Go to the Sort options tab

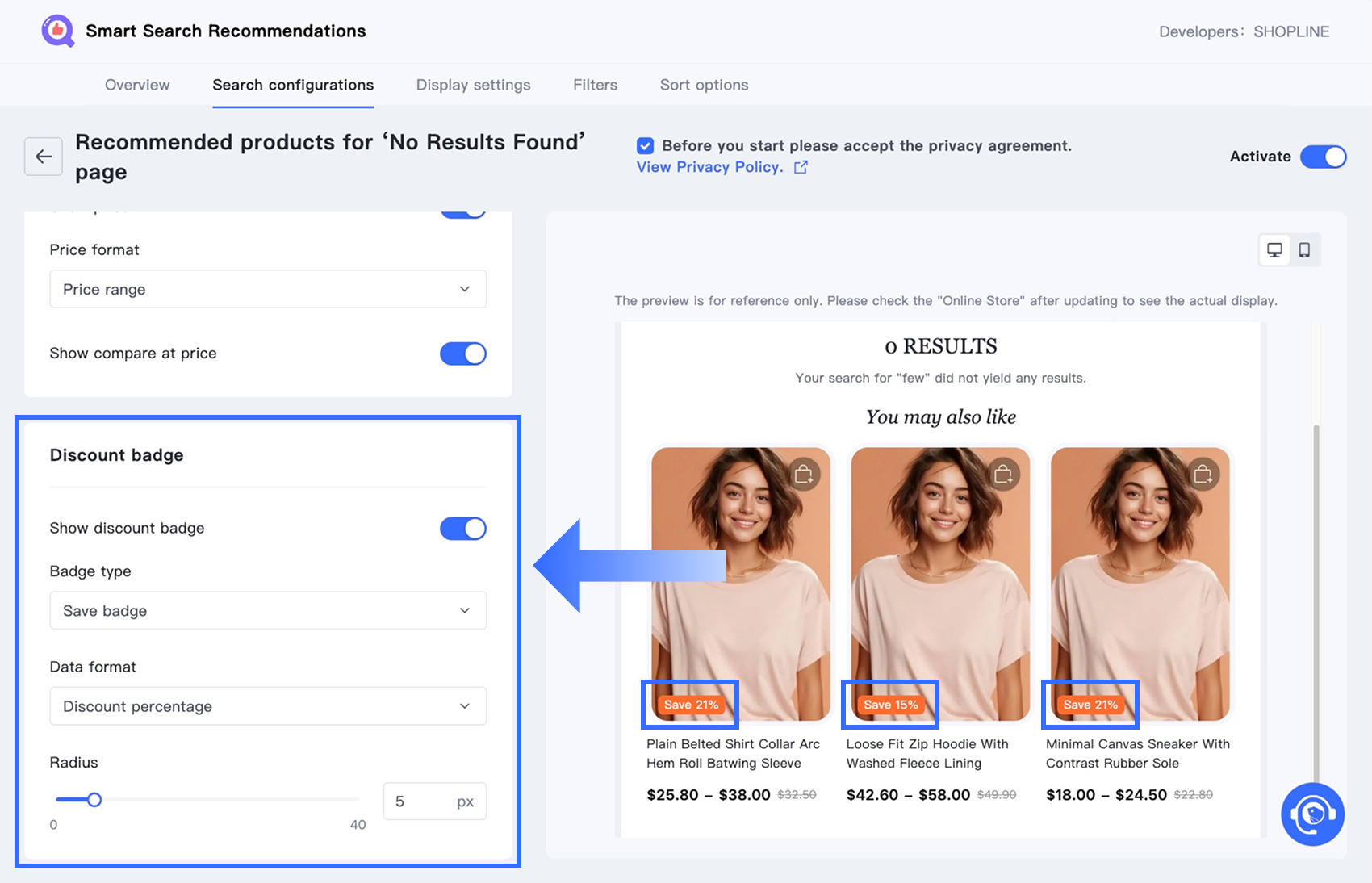705,85
